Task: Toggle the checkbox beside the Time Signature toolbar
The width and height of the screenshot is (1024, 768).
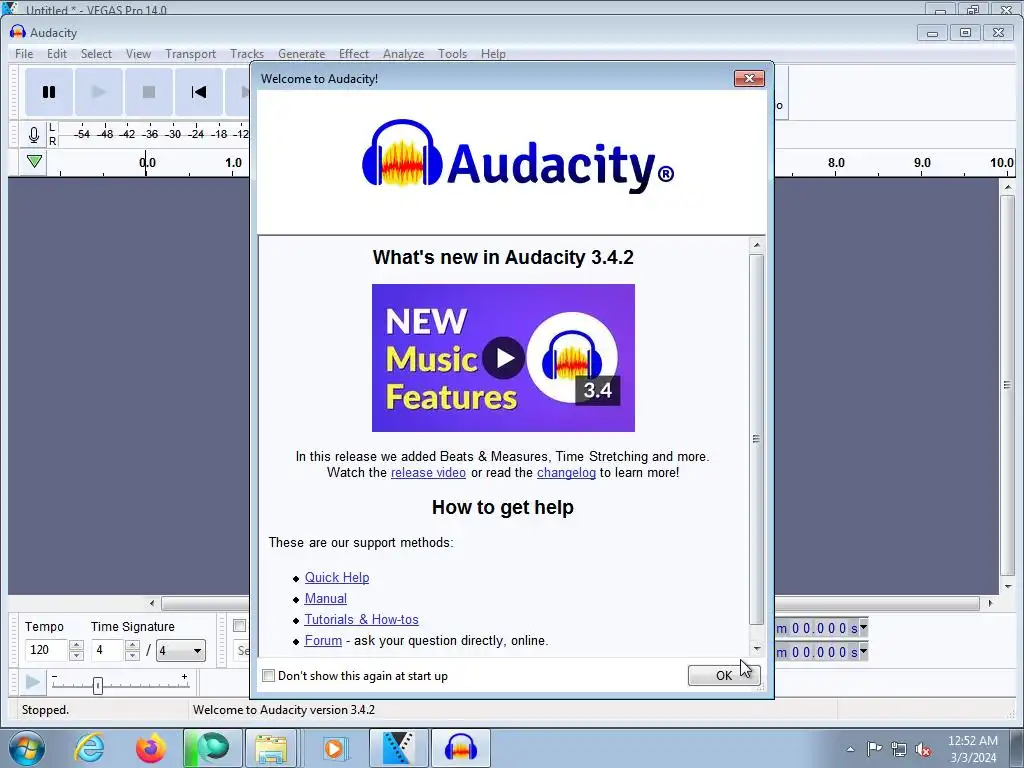Action: [x=240, y=626]
